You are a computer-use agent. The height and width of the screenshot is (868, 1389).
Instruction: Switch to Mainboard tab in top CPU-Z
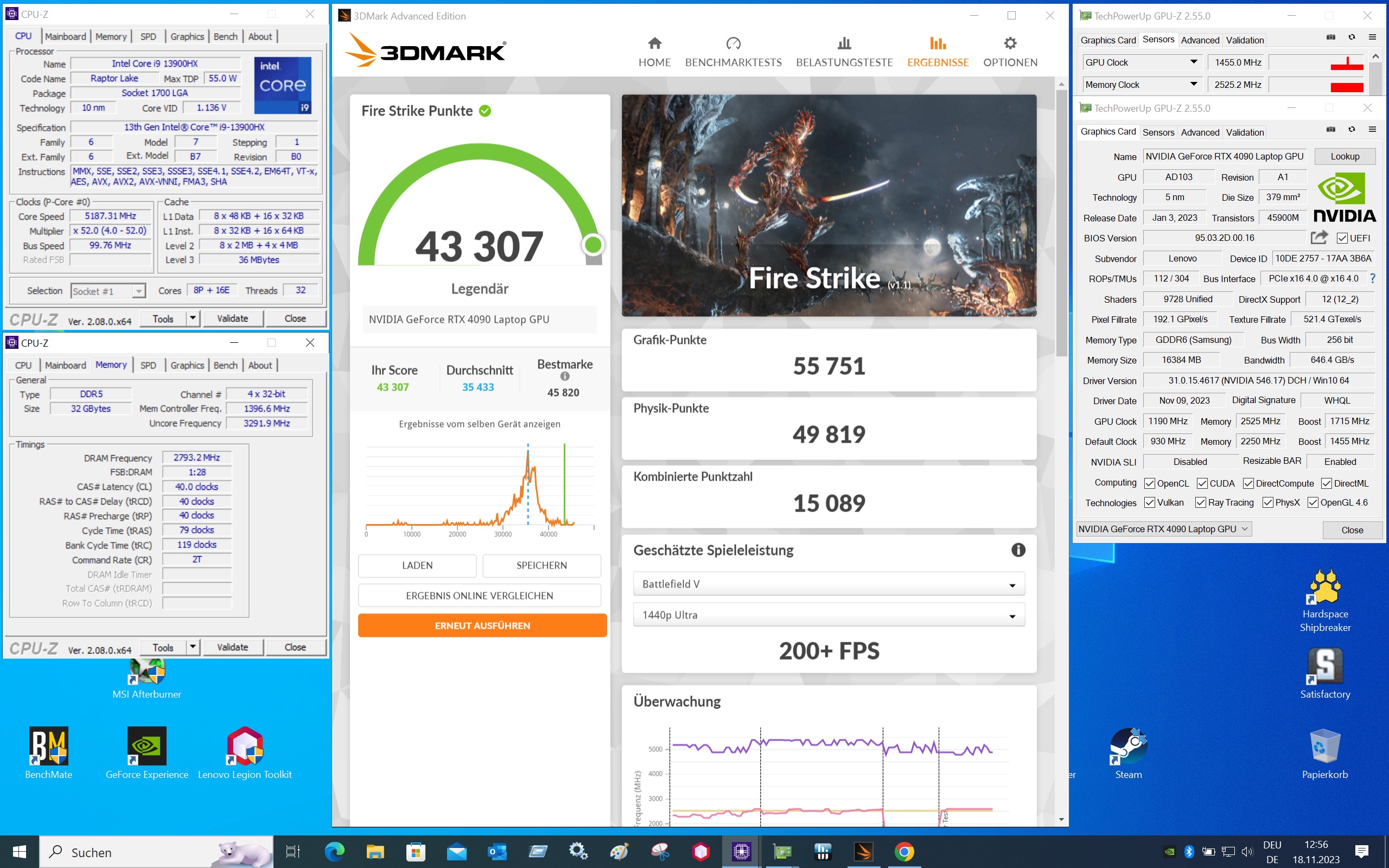point(66,36)
